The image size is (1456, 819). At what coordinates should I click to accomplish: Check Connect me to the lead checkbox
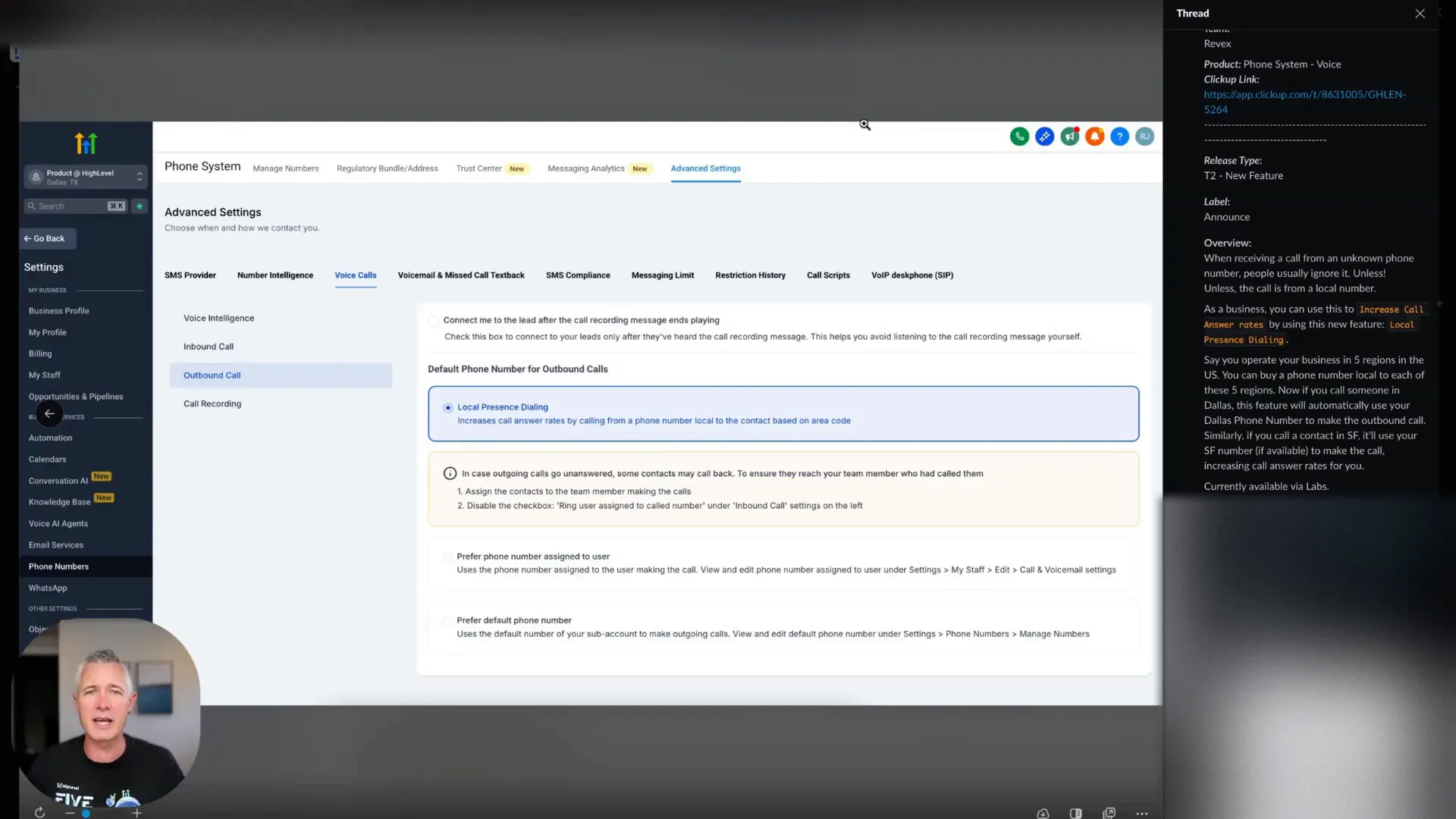click(432, 320)
